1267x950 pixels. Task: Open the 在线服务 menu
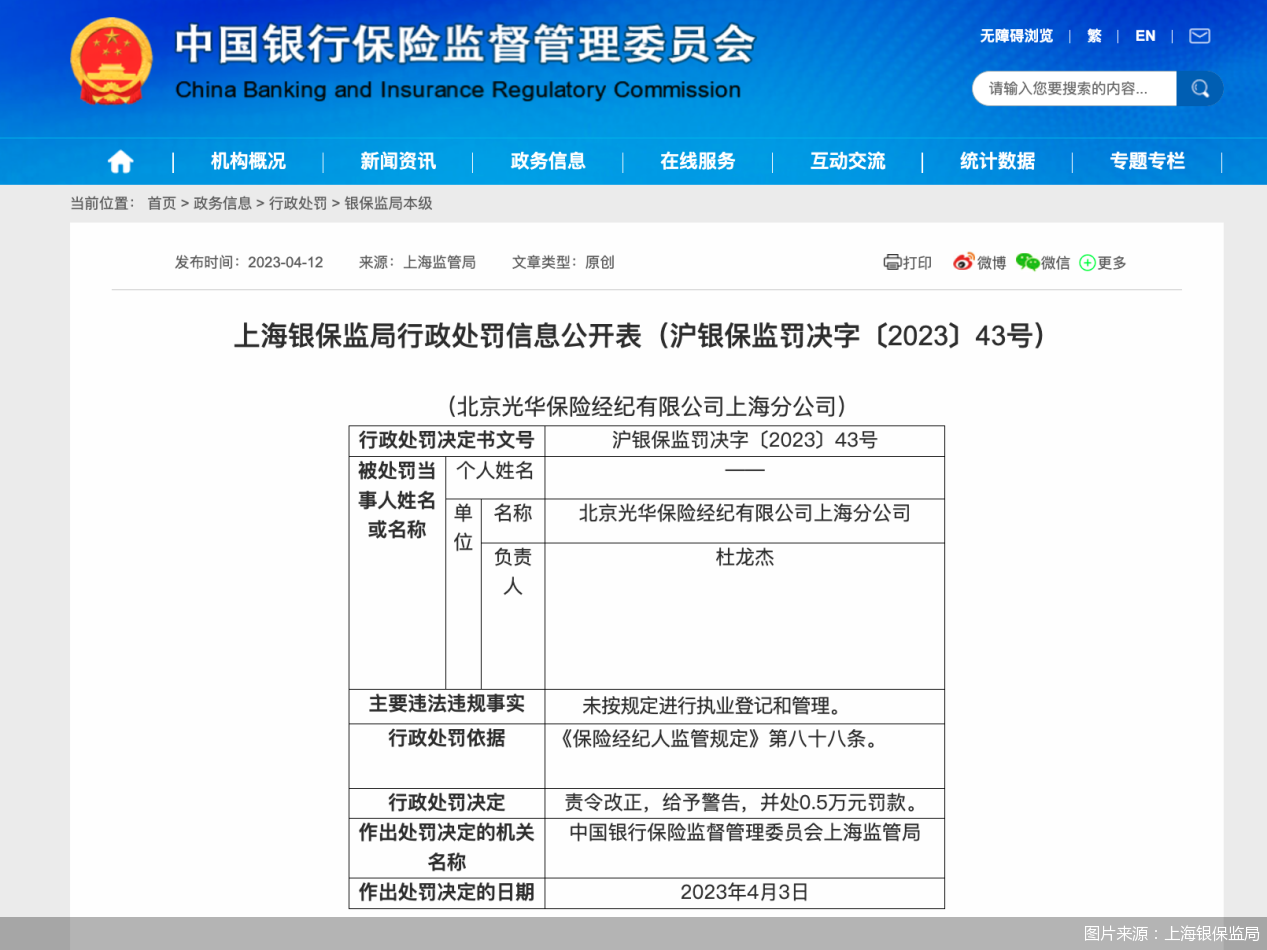coord(698,161)
